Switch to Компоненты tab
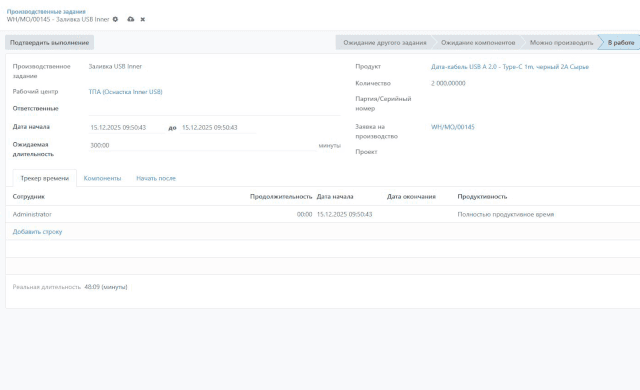 102,178
